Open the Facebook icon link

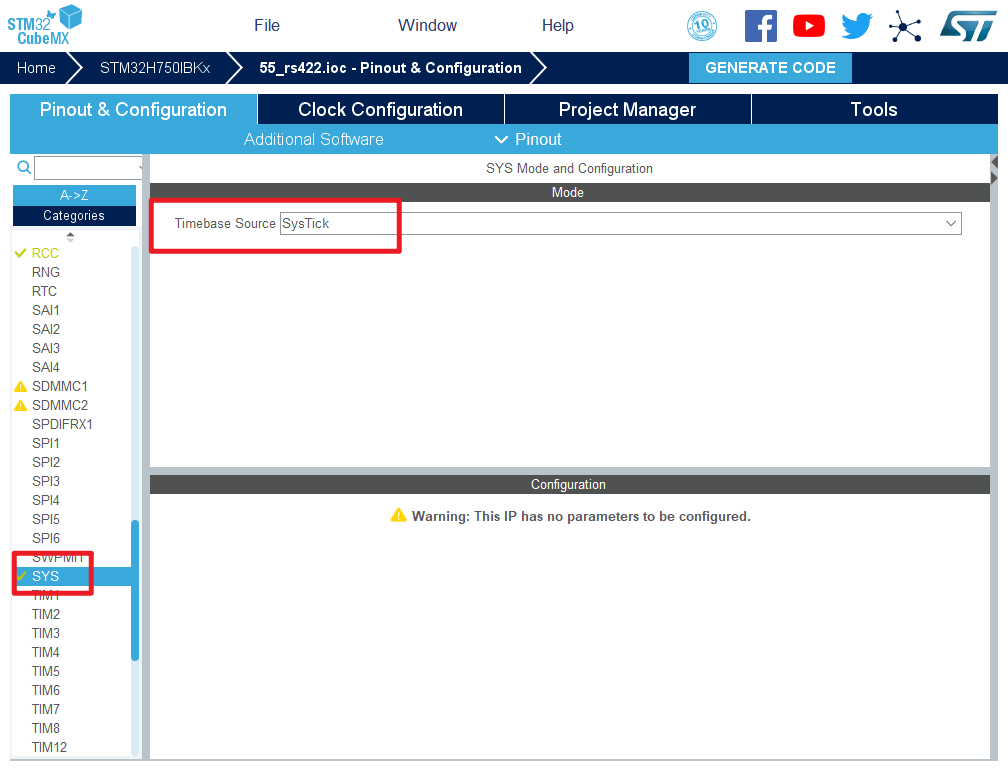pos(760,26)
